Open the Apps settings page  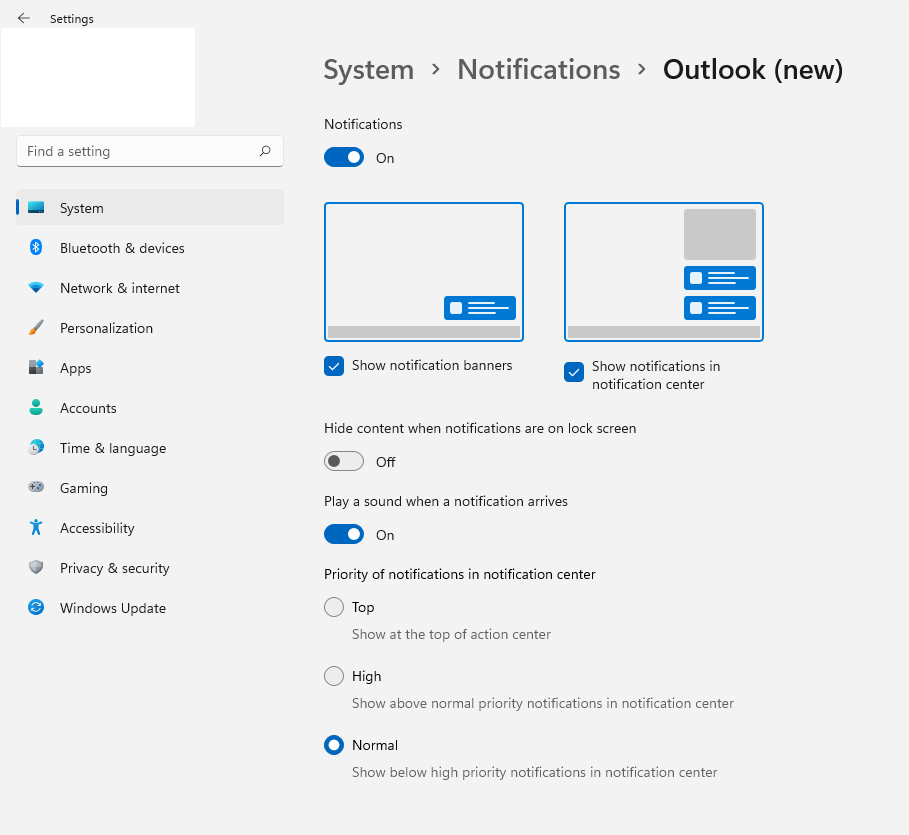(x=75, y=368)
